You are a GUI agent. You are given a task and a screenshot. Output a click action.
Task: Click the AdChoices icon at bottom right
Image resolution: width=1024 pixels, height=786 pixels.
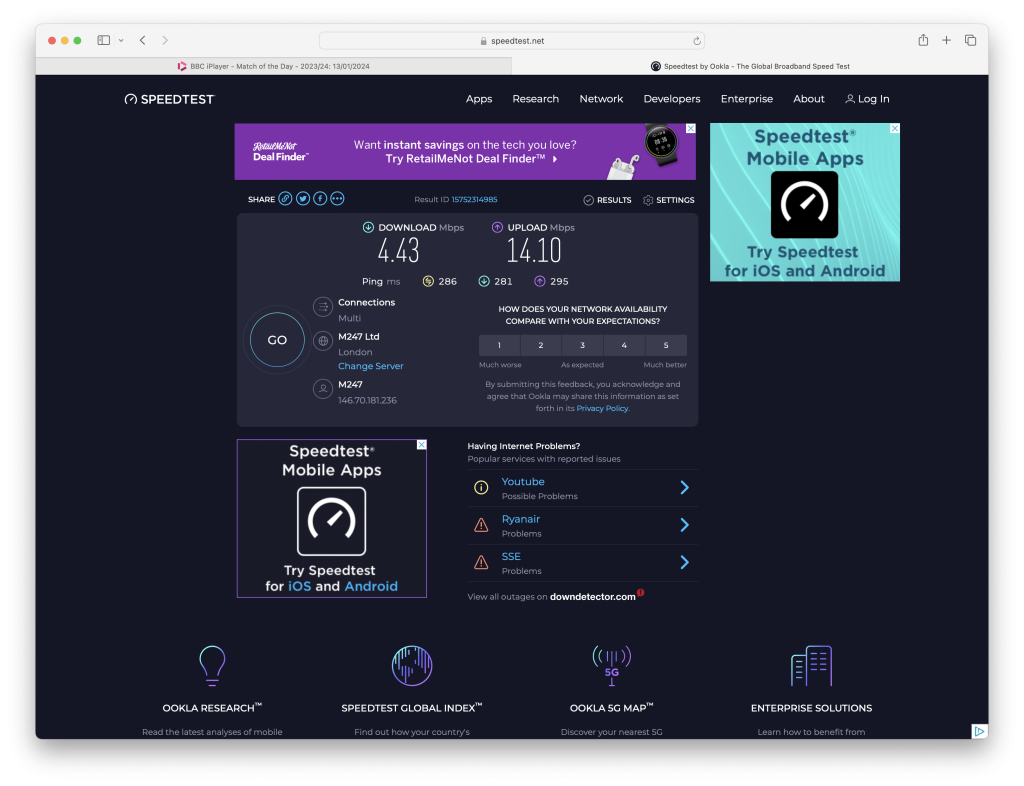click(x=979, y=731)
